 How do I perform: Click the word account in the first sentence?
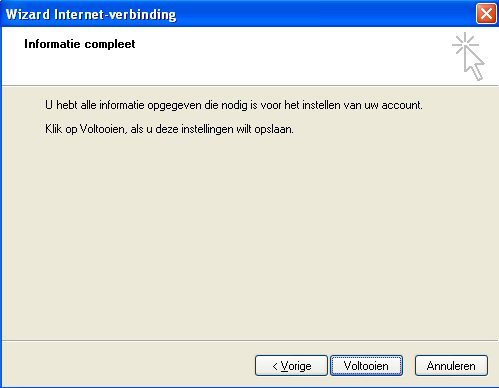[x=402, y=105]
